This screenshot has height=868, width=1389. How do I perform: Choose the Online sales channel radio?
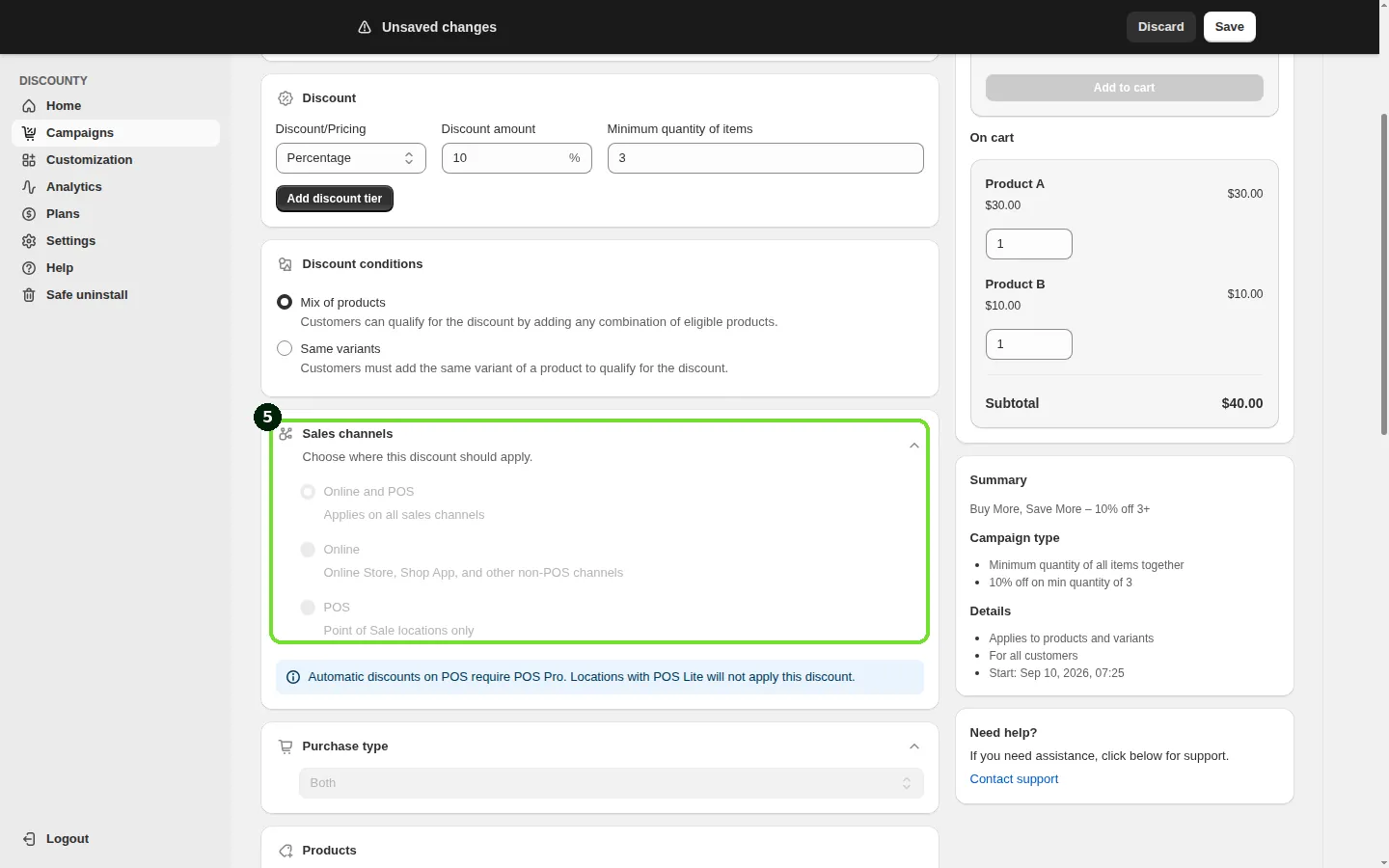[x=308, y=550]
